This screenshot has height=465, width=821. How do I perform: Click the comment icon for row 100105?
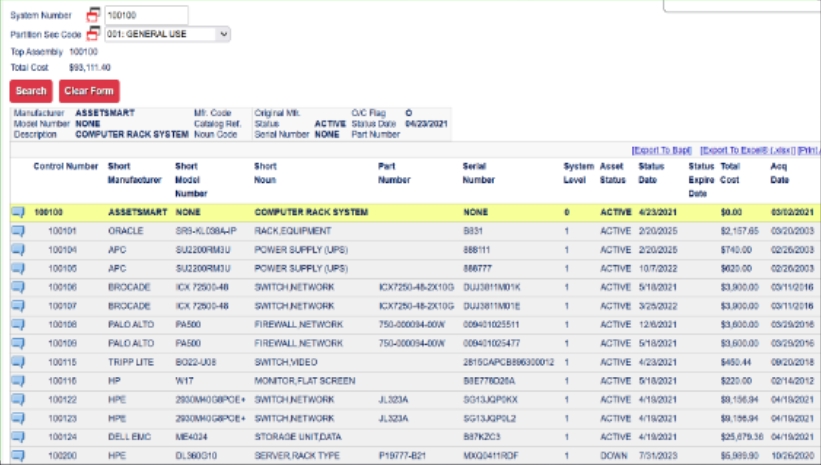coord(18,269)
